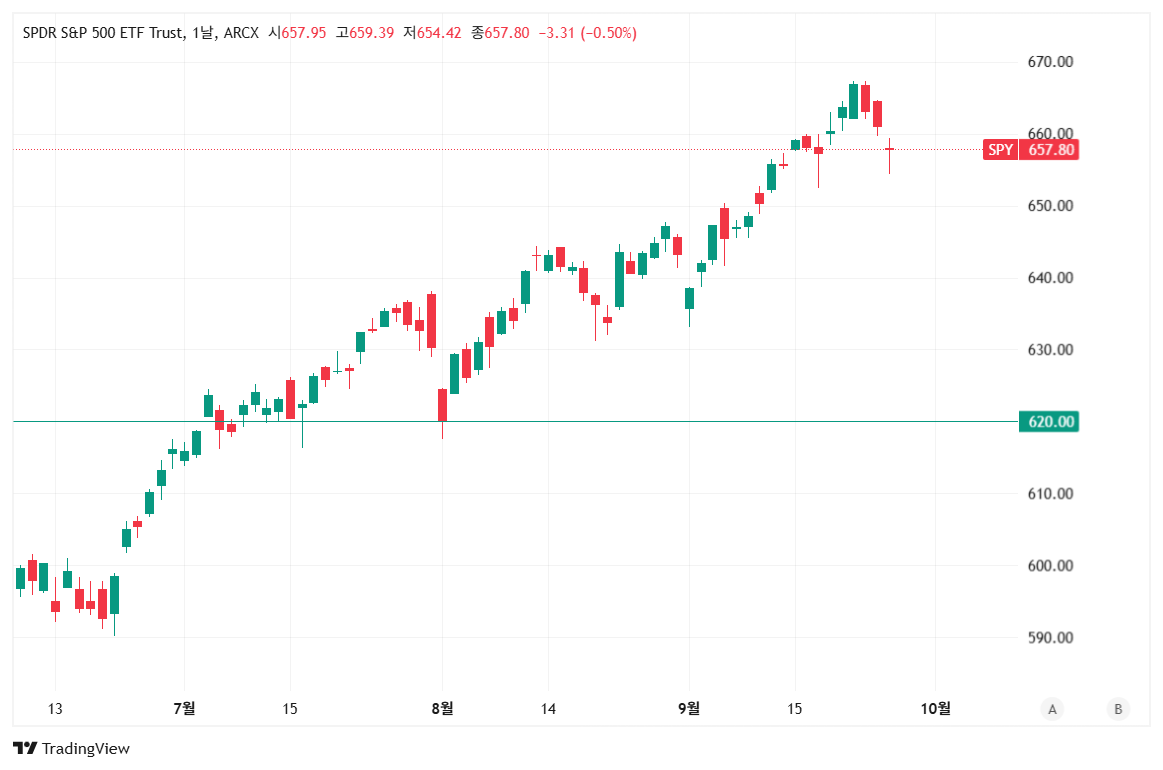This screenshot has height=770, width=1163.
Task: Toggle the B scale button
Action: coord(1118,709)
